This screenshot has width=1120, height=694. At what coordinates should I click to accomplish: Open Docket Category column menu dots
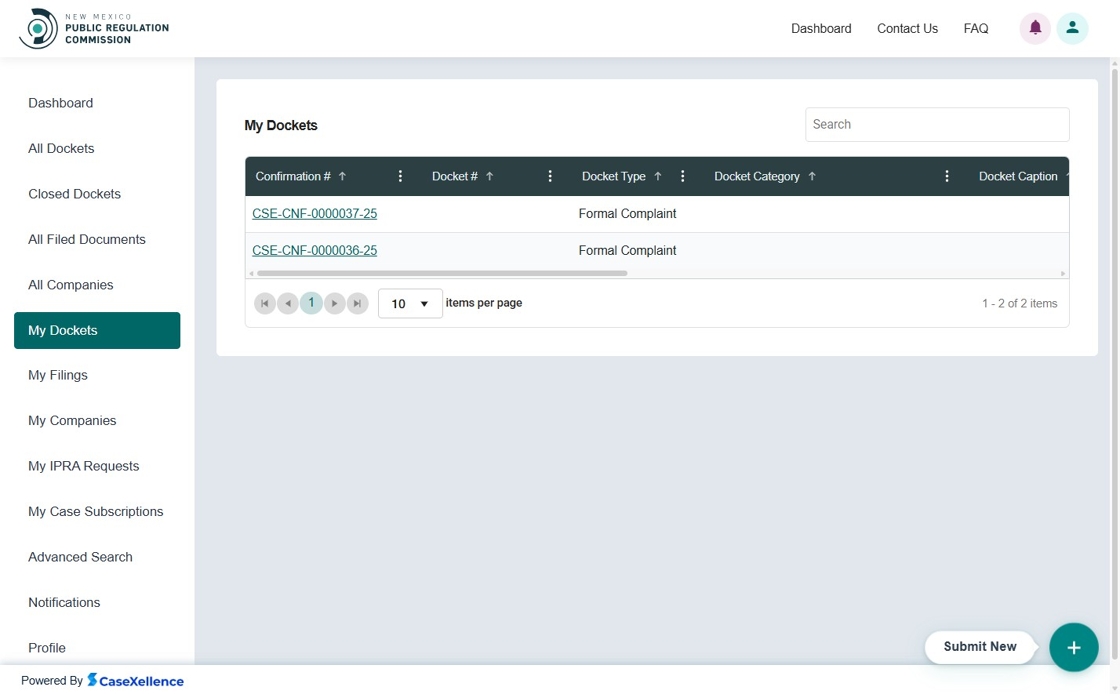[946, 176]
